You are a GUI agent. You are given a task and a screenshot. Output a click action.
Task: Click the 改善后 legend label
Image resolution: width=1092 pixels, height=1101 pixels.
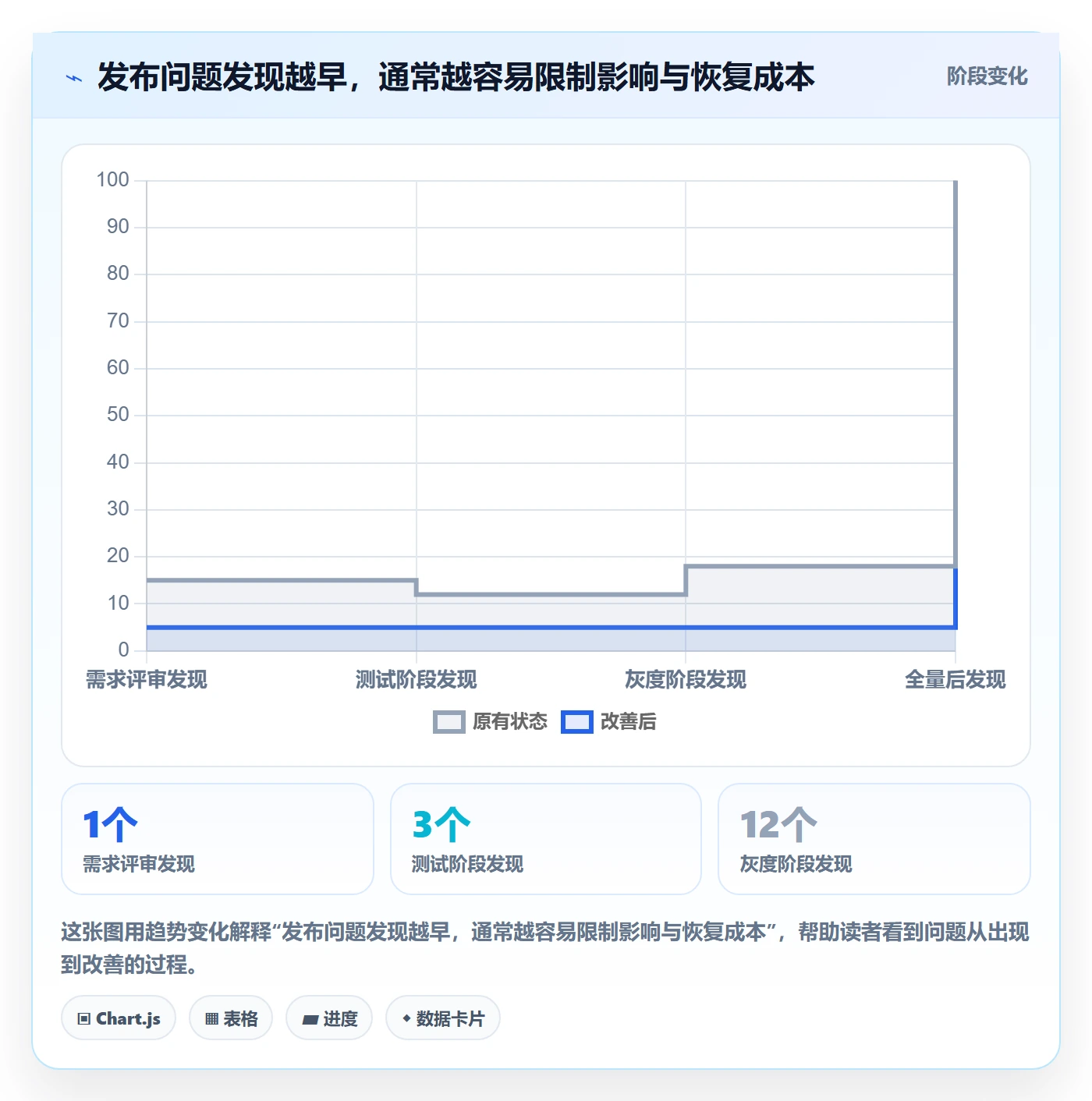(x=628, y=722)
